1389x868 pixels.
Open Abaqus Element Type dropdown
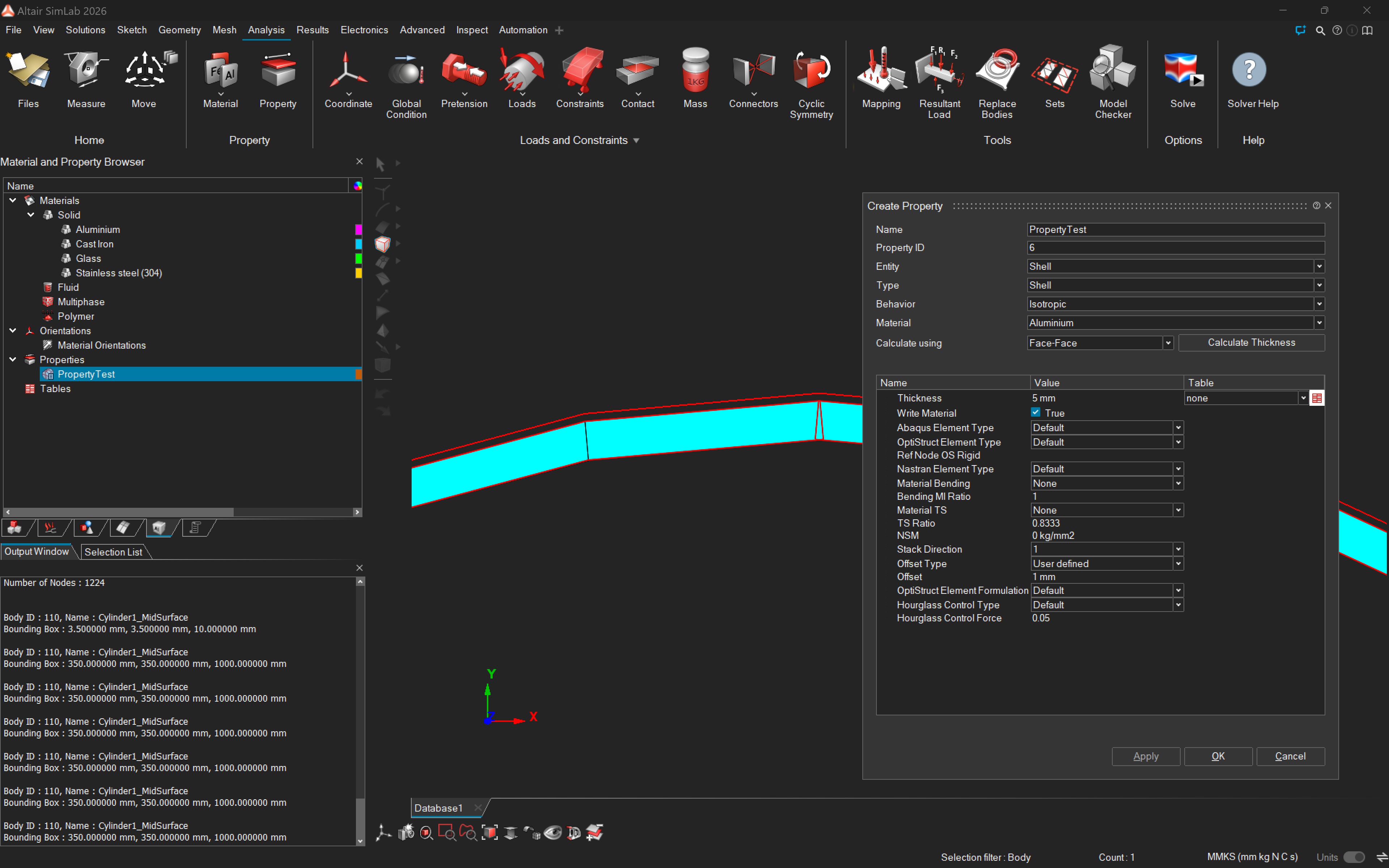pyautogui.click(x=1178, y=428)
